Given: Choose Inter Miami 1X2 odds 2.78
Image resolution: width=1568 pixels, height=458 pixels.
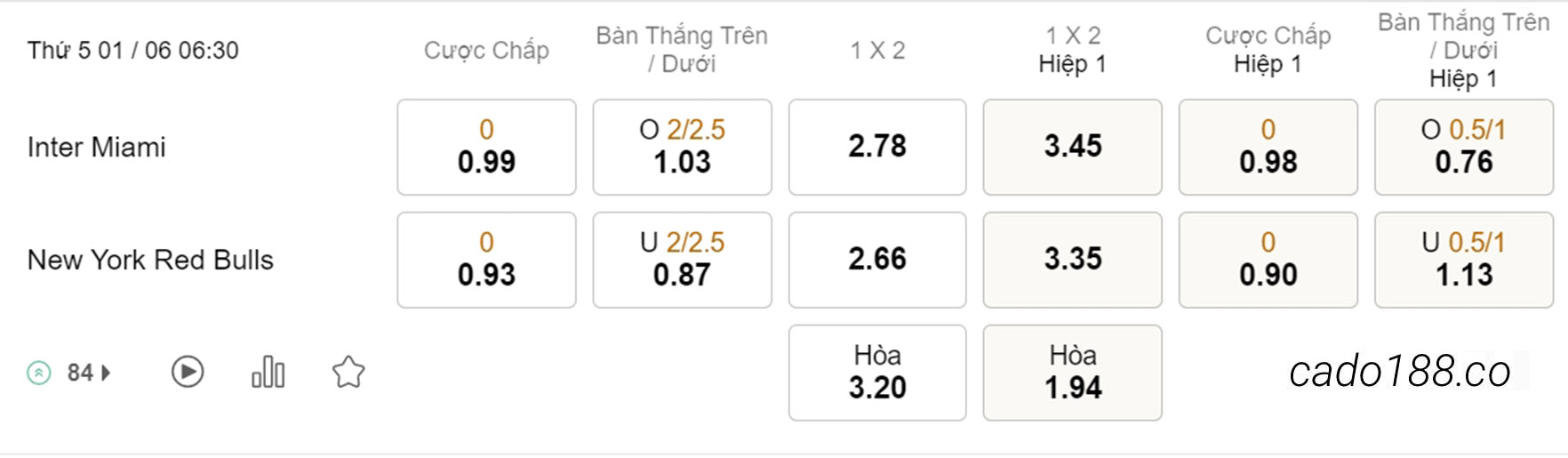Looking at the screenshot, I should coord(877,147).
